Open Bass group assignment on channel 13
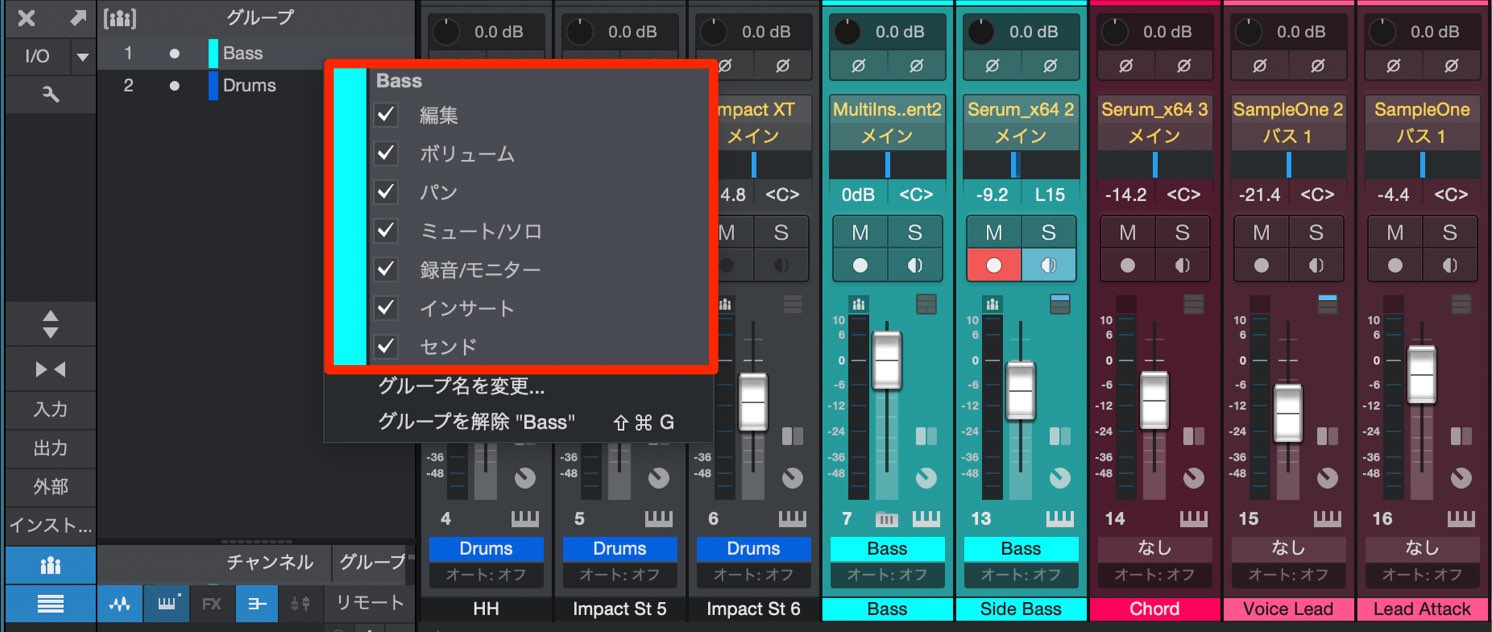Viewport: 1492px width, 632px height. click(1021, 548)
